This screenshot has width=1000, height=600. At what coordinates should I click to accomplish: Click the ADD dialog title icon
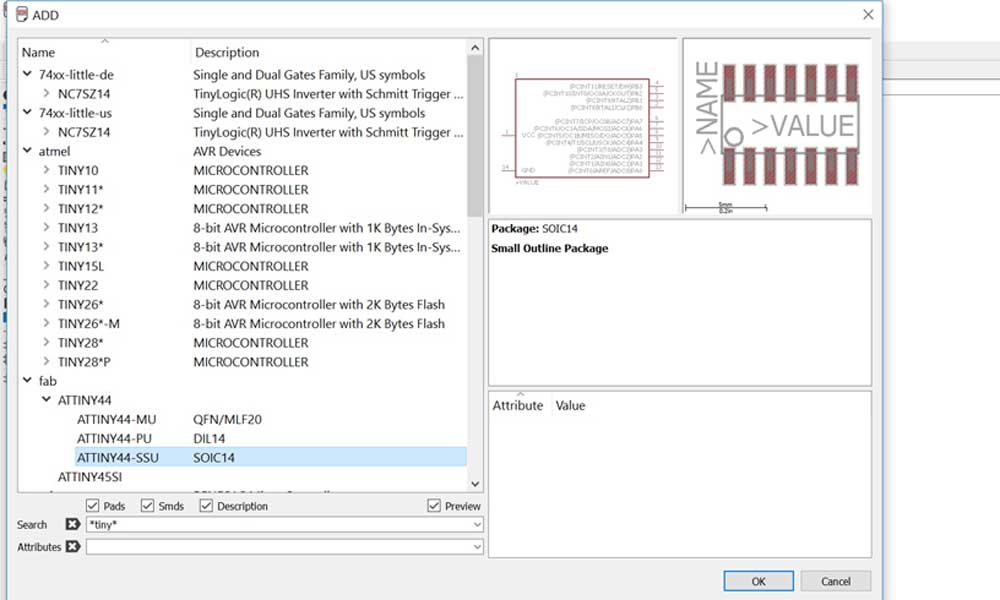[x=22, y=15]
